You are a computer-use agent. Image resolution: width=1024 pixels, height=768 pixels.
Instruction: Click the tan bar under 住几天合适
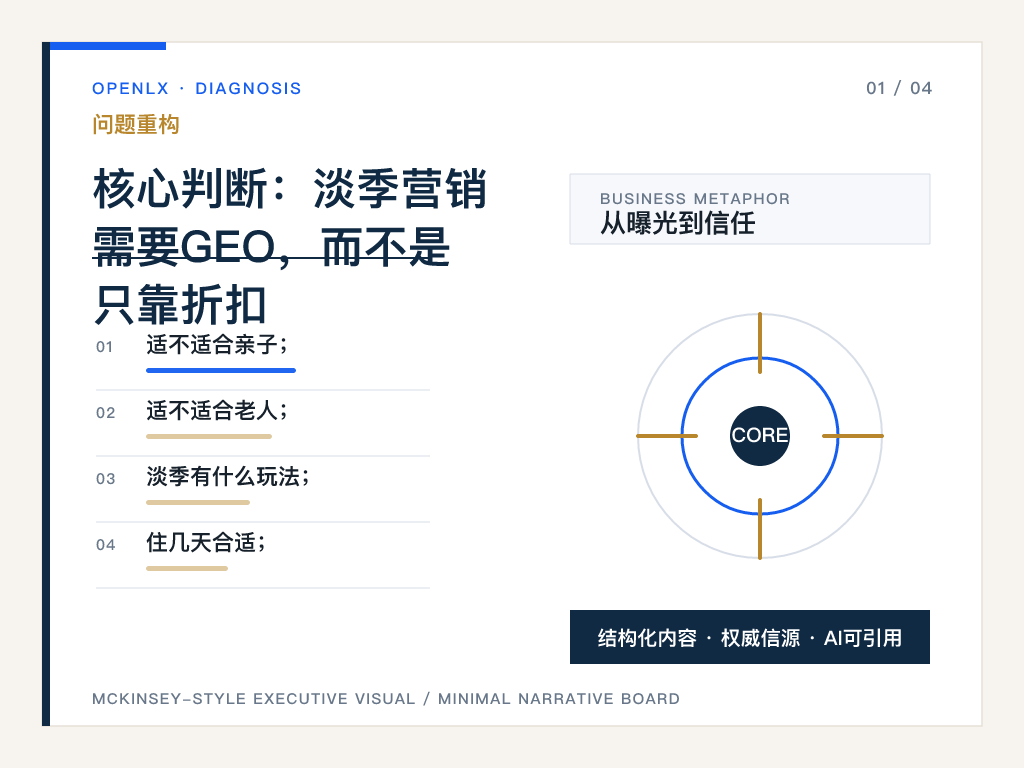coord(187,568)
